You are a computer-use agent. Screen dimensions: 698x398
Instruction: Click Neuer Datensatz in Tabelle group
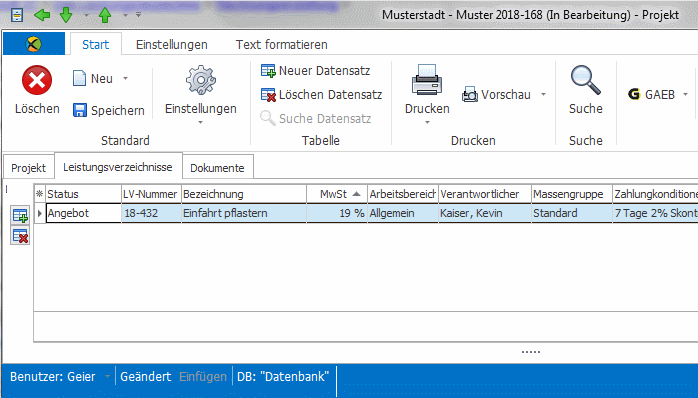click(316, 71)
